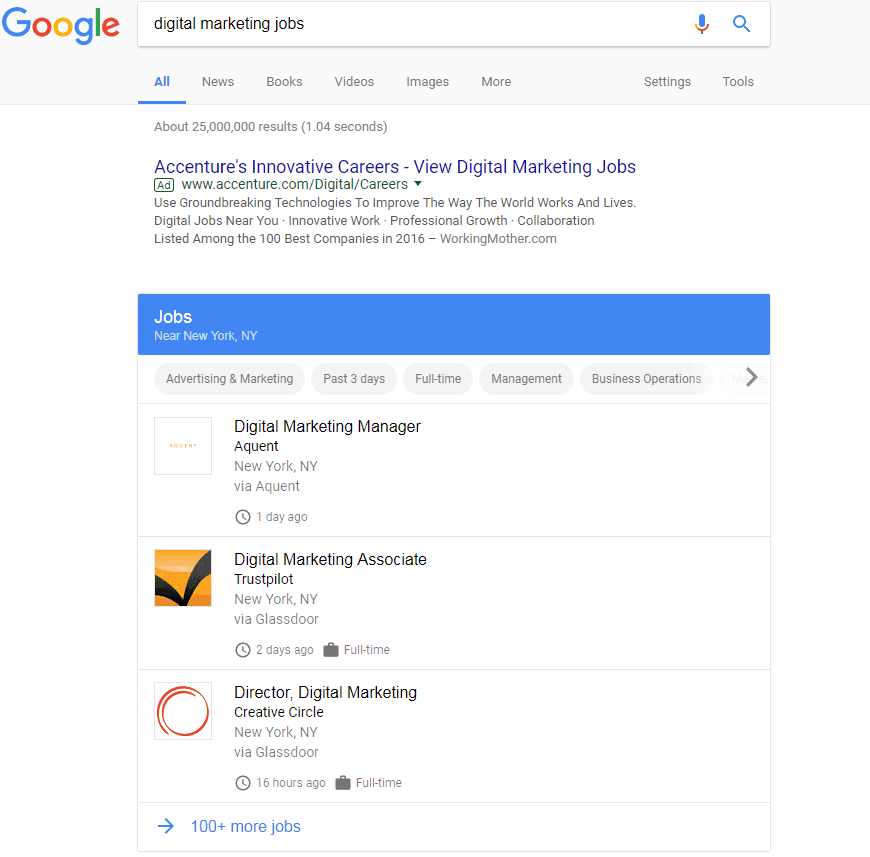Click the briefcase icon in the Trustpilot listing
This screenshot has width=870, height=857.
(331, 650)
